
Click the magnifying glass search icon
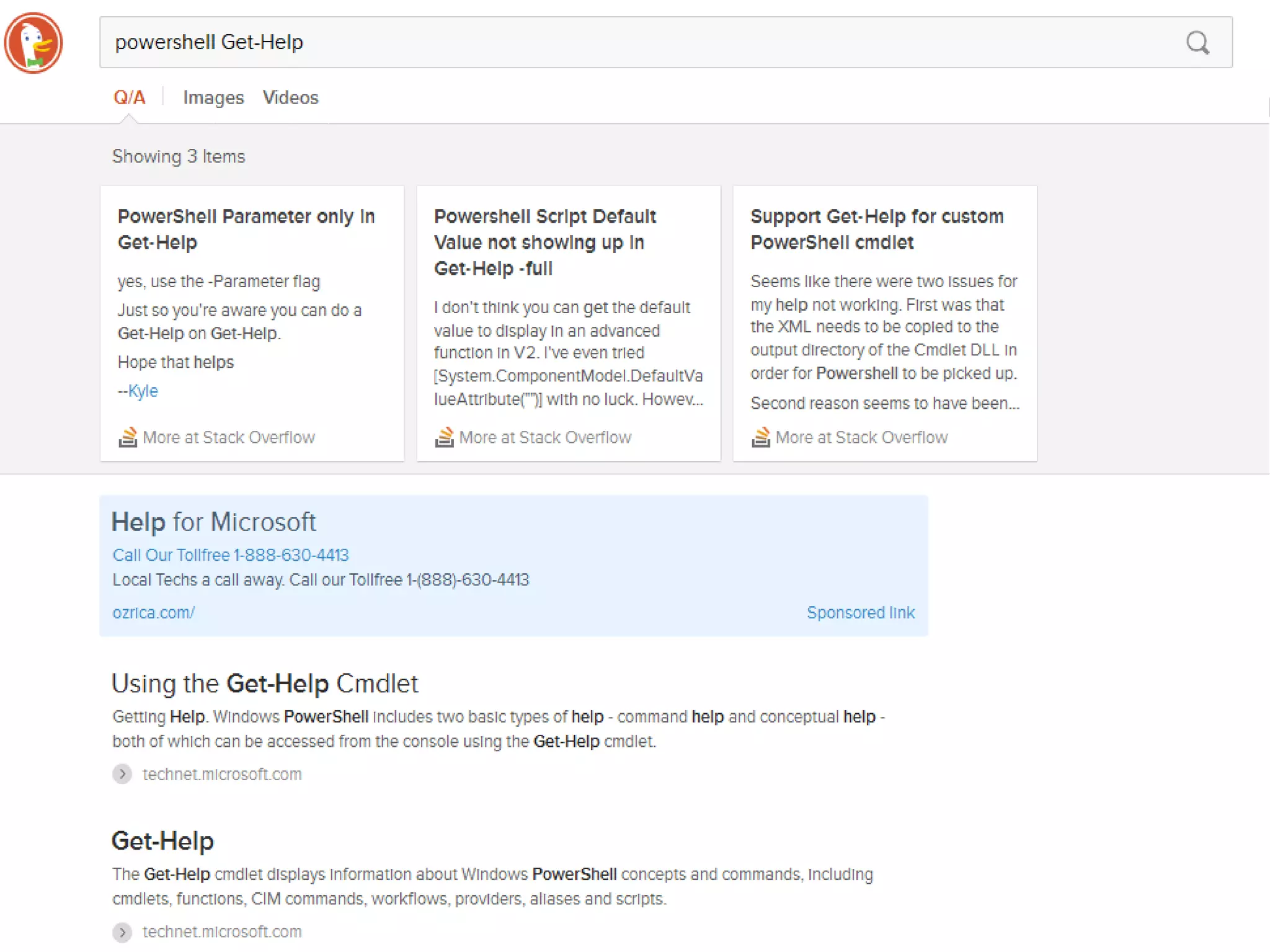pos(1197,43)
